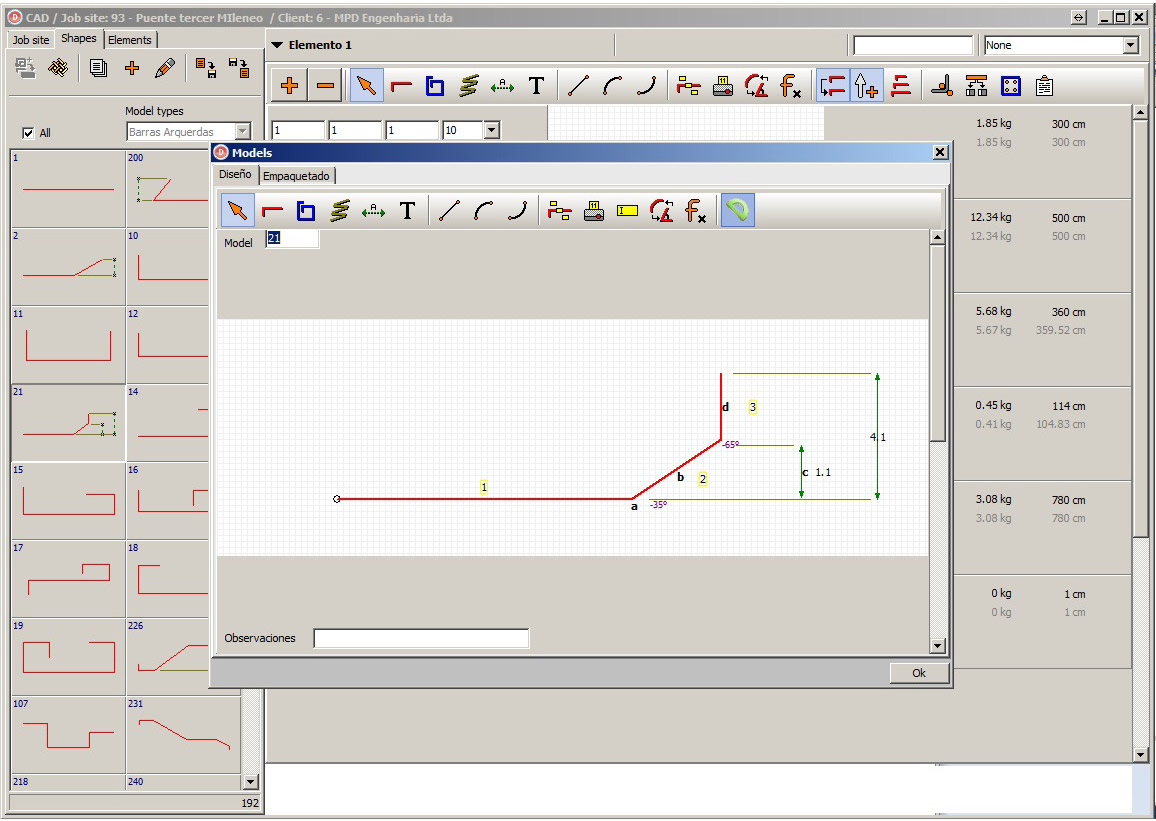Click the blue square four-dots icon in main toolbar
The width and height of the screenshot is (1156, 821).
(1011, 85)
